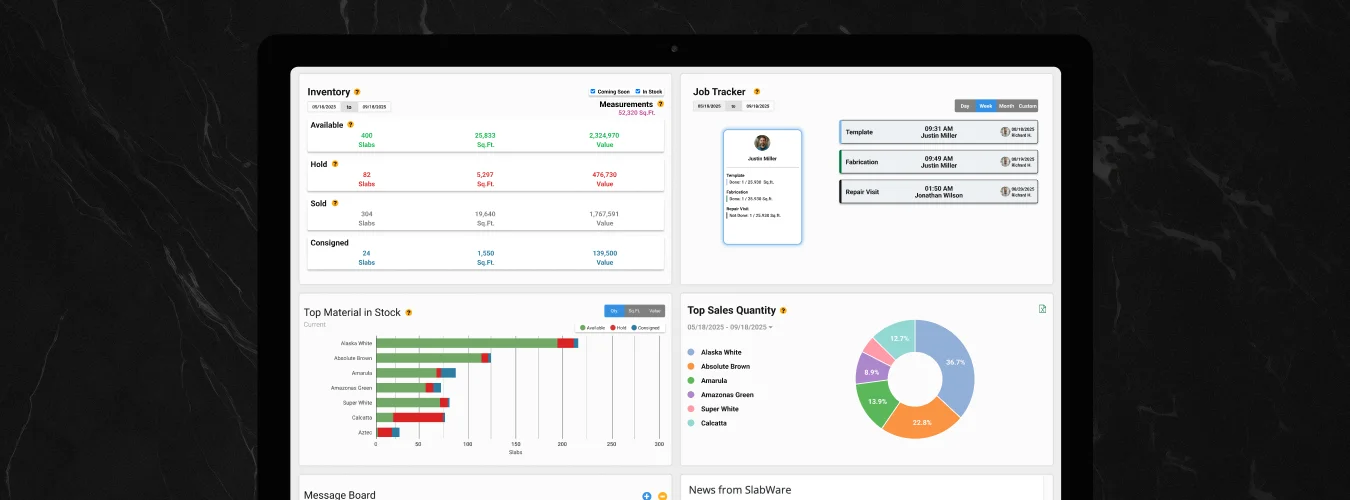
Task: Open the help icon beside Measurements
Action: pos(660,104)
